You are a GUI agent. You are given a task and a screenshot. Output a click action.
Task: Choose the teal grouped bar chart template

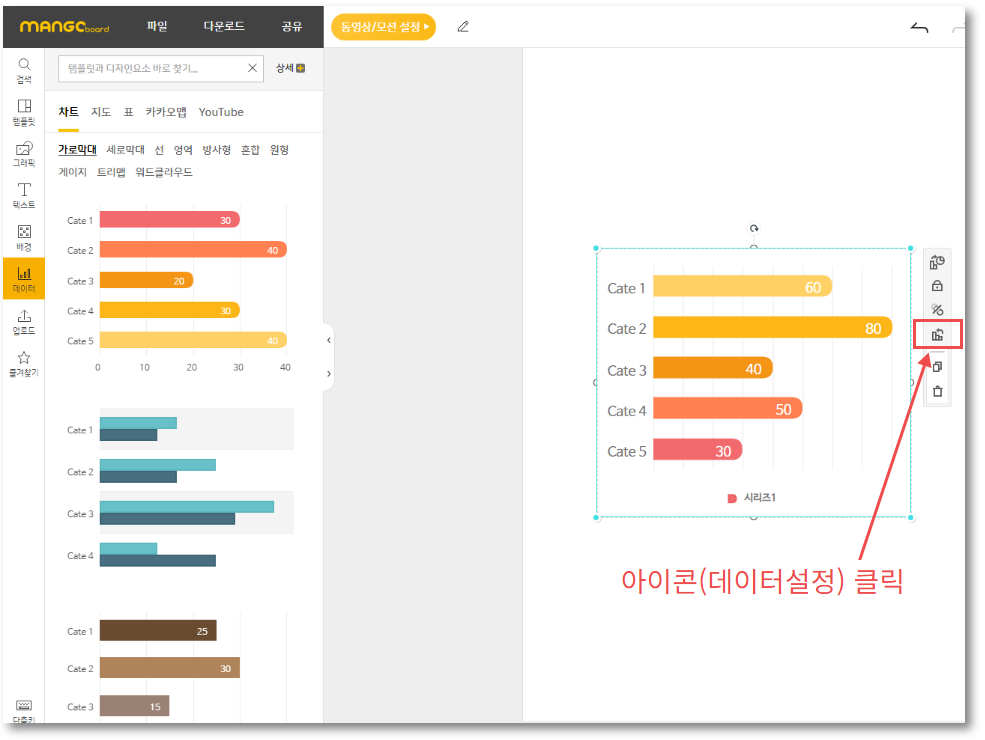click(x=179, y=490)
